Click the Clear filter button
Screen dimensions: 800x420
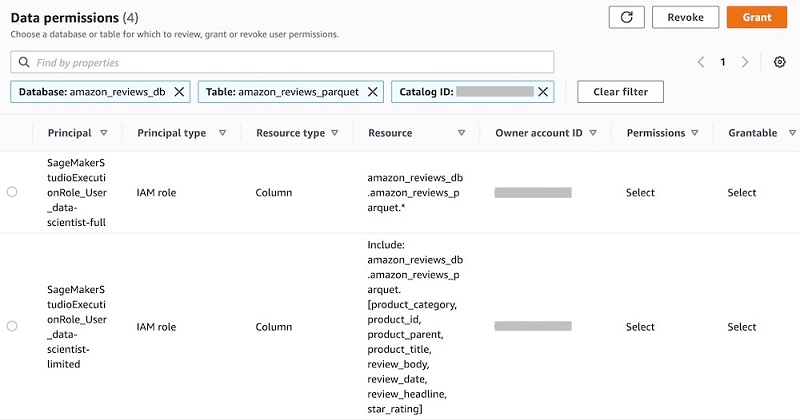(620, 92)
